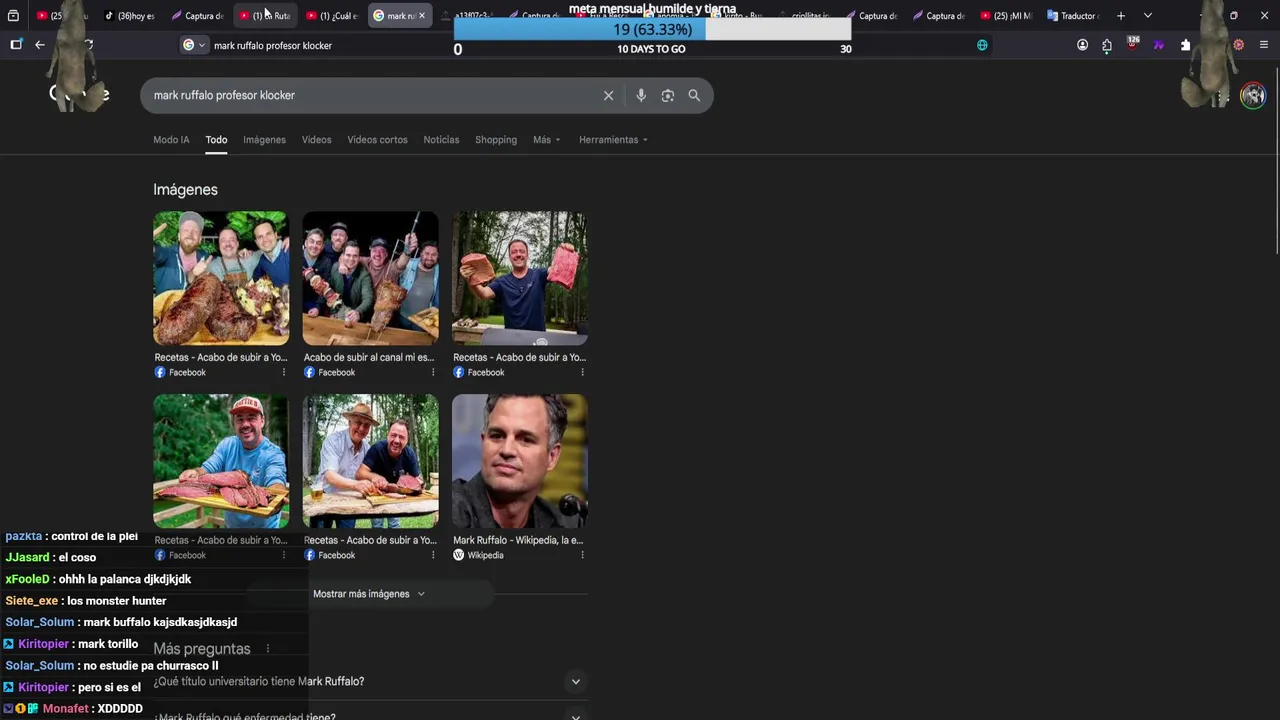Open Videos cortos results tab
The width and height of the screenshot is (1280, 720).
click(x=377, y=140)
